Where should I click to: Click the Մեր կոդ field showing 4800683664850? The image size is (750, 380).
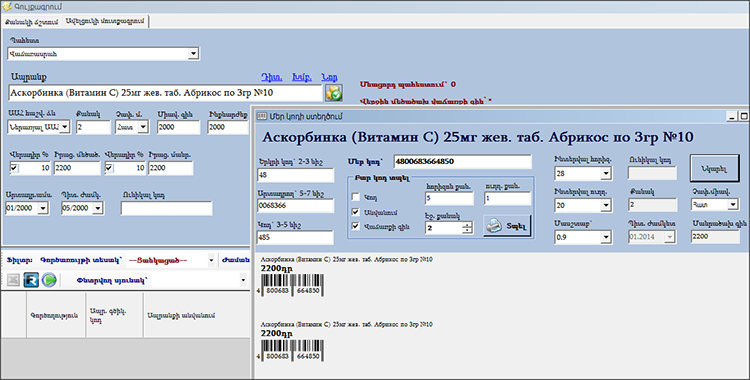click(463, 161)
